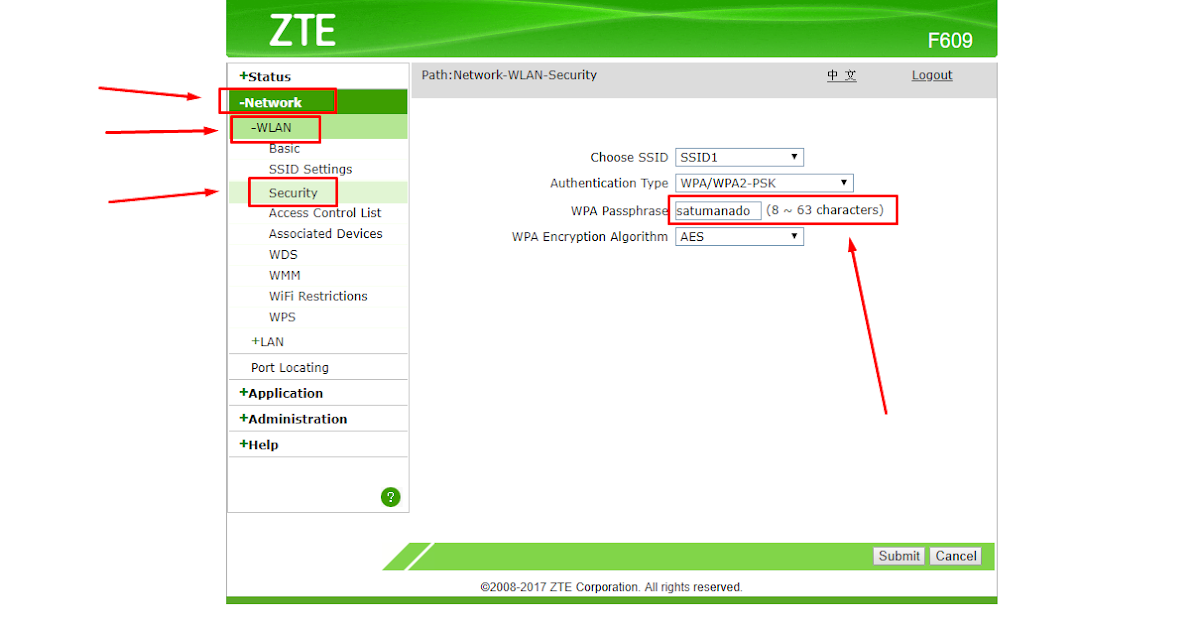Click the '(8 ~ 63 characters)' hint text
The width and height of the screenshot is (1200, 630).
(x=825, y=210)
